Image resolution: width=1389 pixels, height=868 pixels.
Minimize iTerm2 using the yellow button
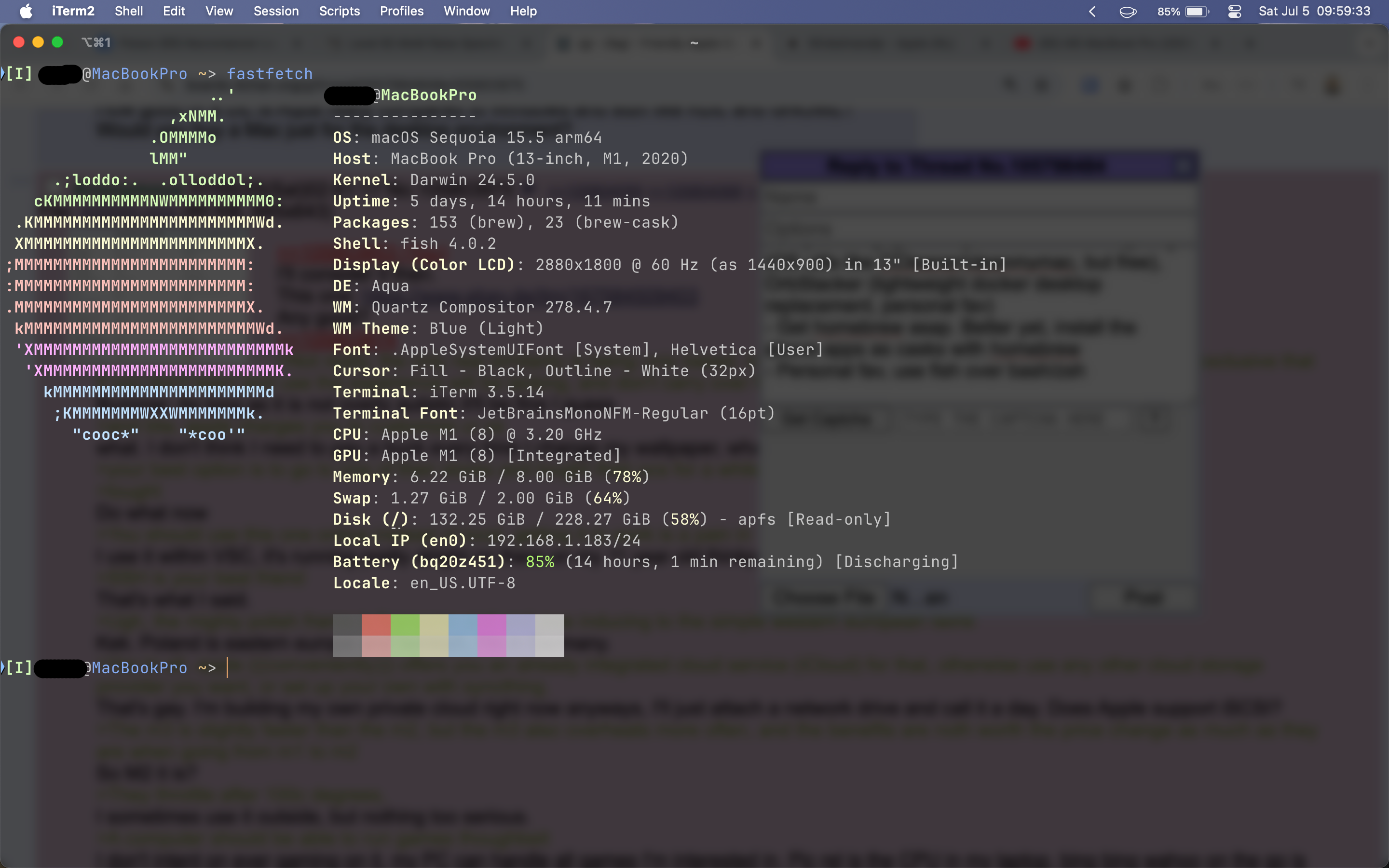point(38,42)
